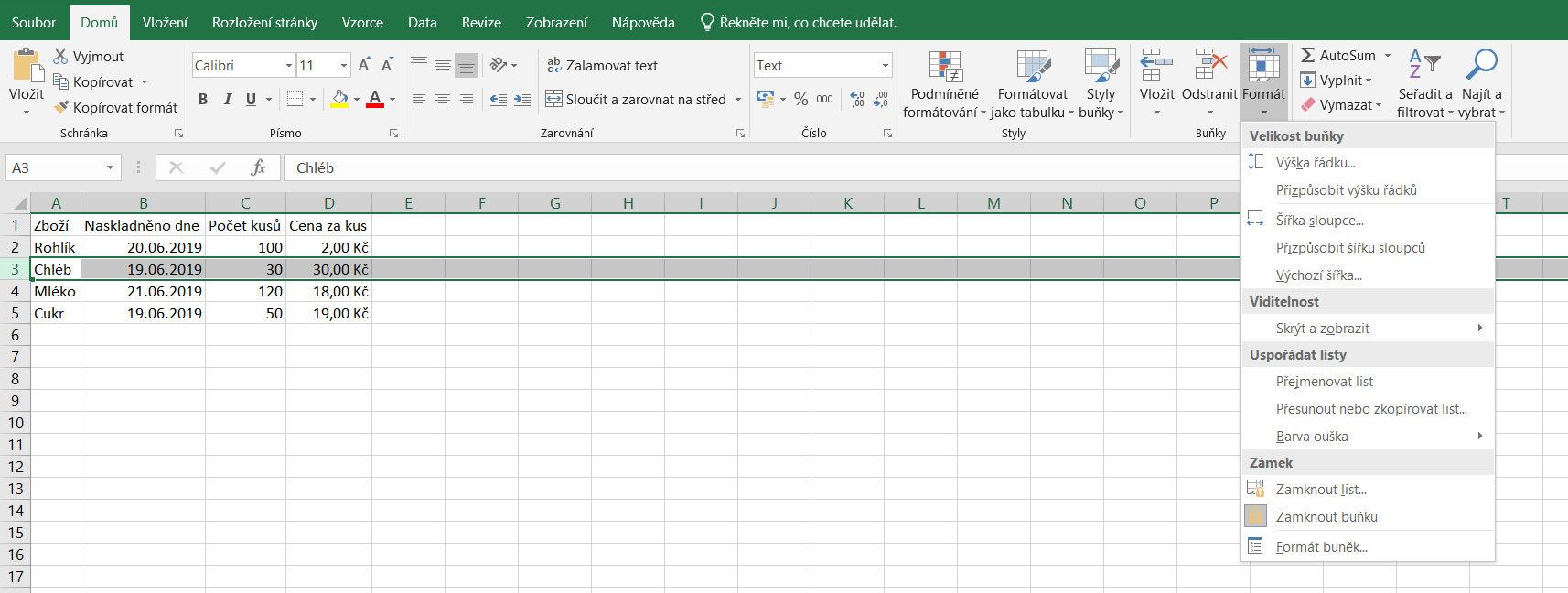Switch to the Vzorce tab
Image resolution: width=1568 pixels, height=593 pixels.
click(x=362, y=22)
